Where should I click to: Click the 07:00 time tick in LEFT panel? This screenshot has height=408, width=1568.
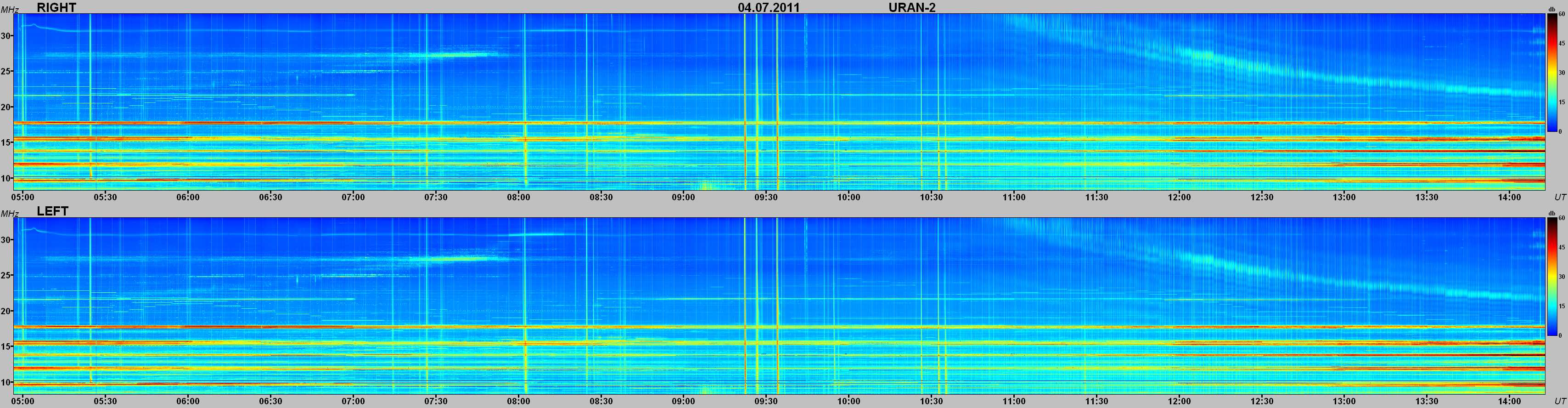(353, 401)
